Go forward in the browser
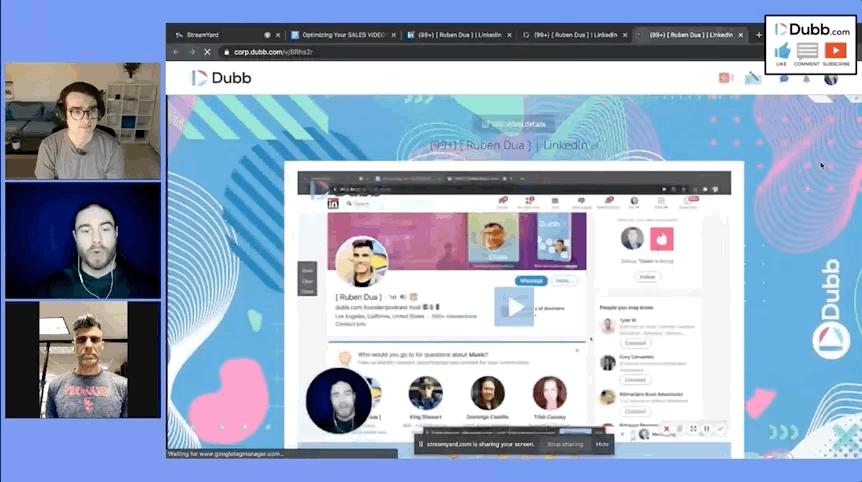The width and height of the screenshot is (862, 482). coord(191,52)
